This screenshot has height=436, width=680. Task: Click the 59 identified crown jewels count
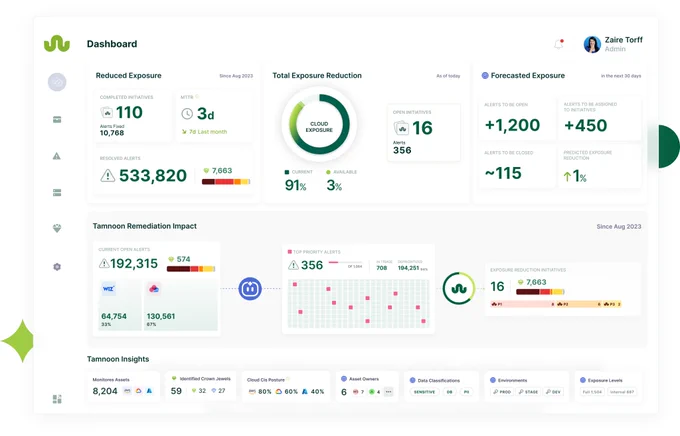coord(176,391)
